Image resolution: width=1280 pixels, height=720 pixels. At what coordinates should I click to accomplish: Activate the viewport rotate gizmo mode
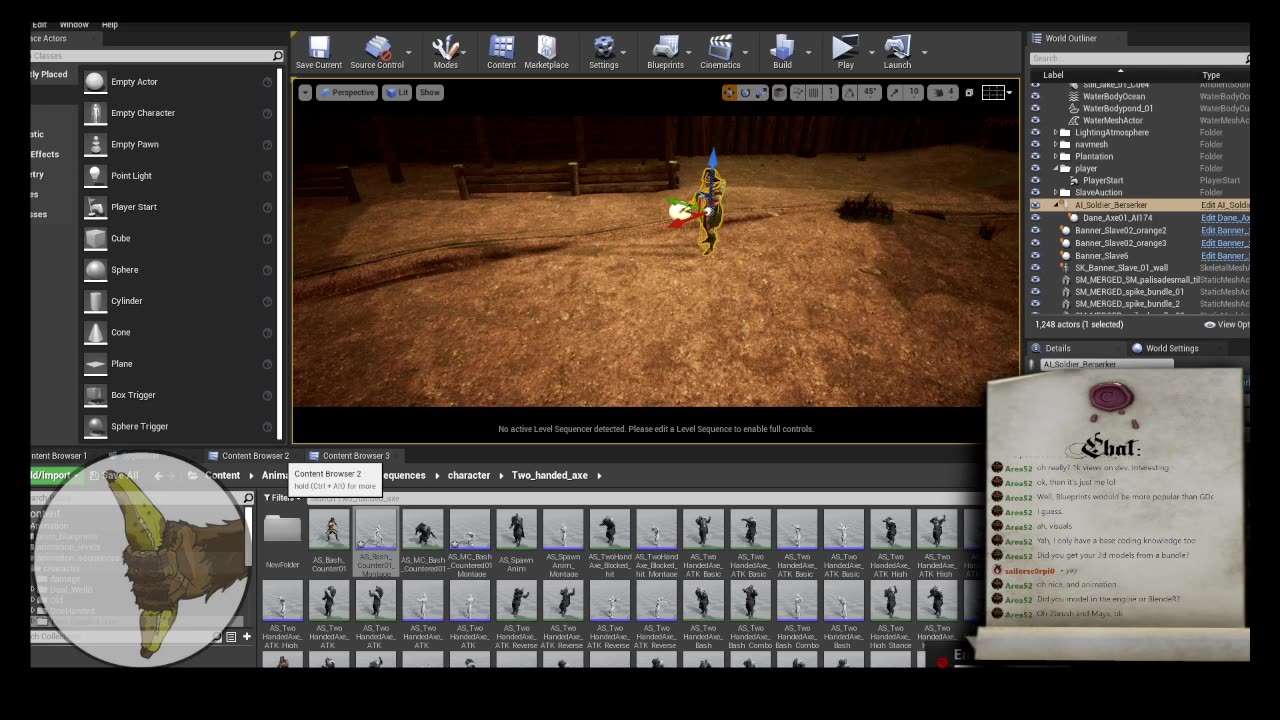pos(745,92)
